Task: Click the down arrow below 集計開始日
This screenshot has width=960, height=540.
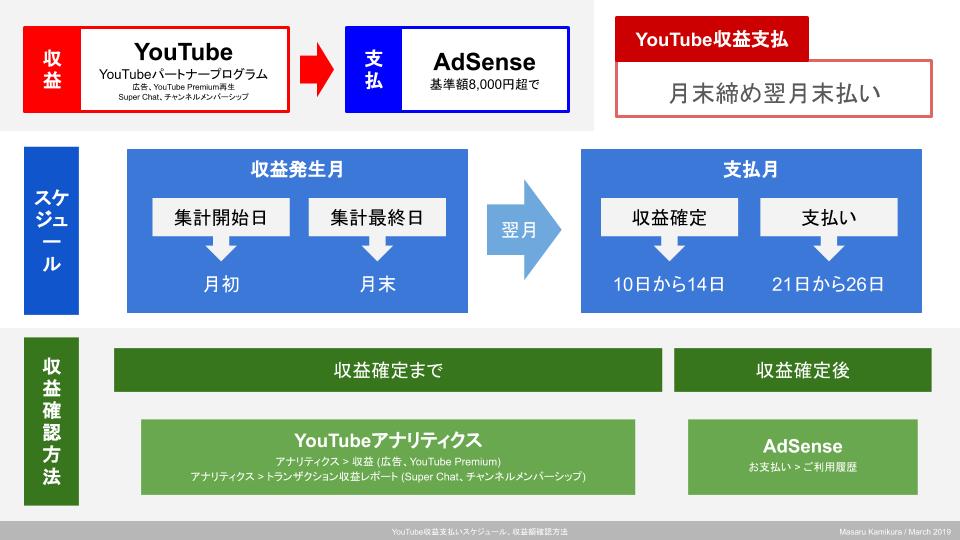Action: (220, 249)
